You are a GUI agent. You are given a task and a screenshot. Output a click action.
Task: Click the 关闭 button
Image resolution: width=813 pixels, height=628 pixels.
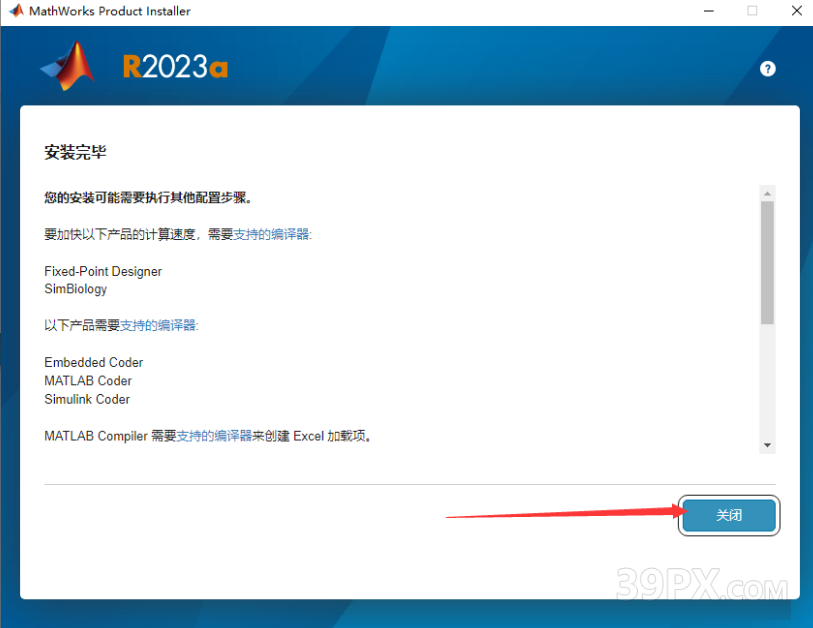tap(728, 515)
